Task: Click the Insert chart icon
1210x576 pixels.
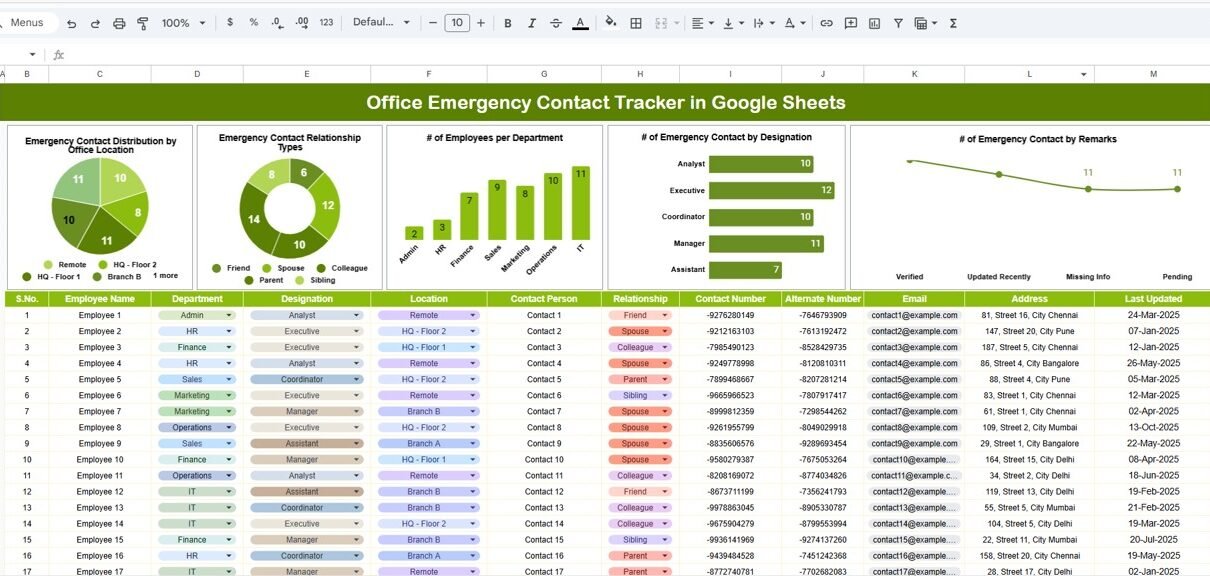Action: tap(875, 23)
